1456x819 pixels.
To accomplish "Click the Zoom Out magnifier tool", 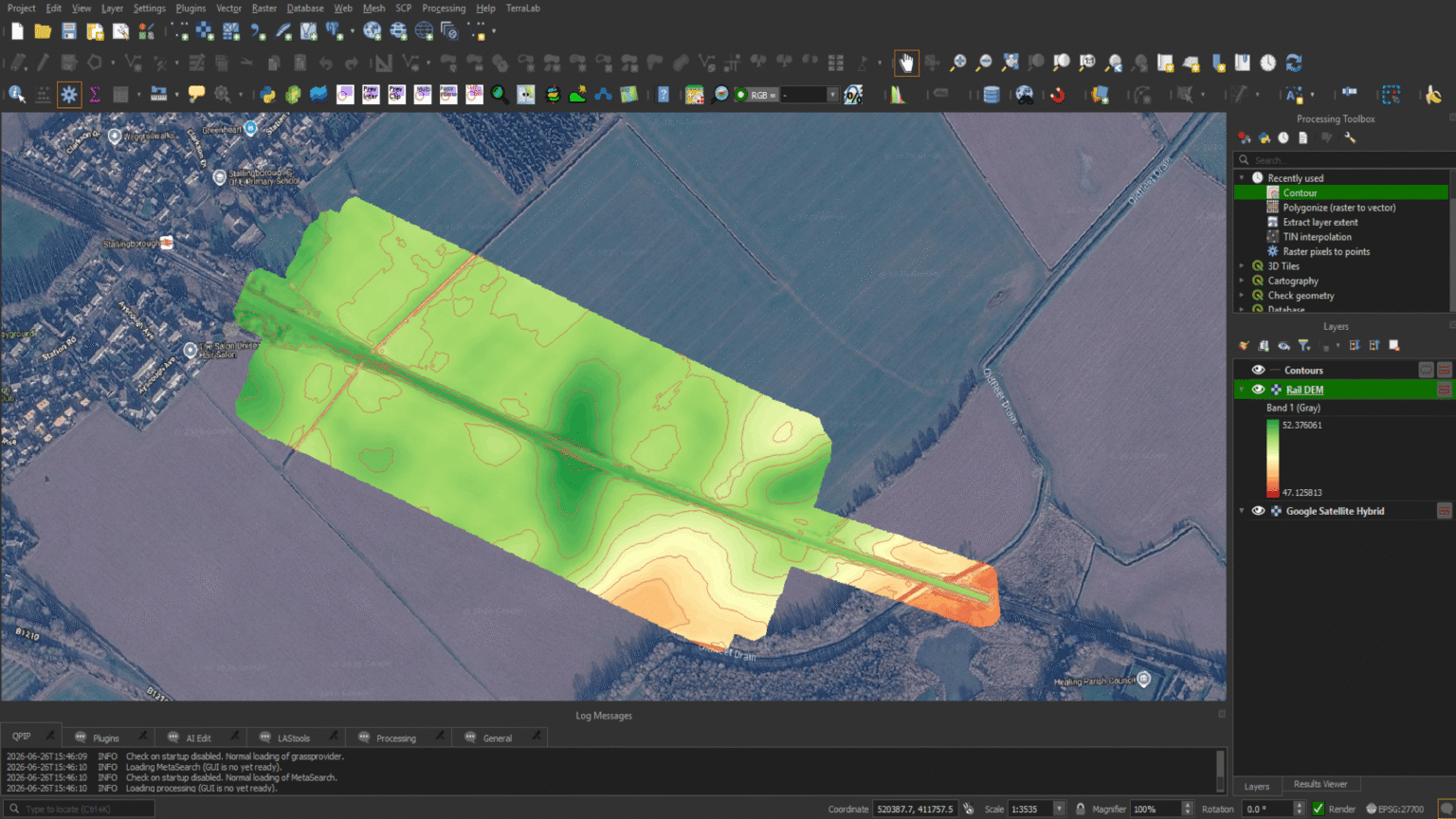I will pyautogui.click(x=984, y=63).
